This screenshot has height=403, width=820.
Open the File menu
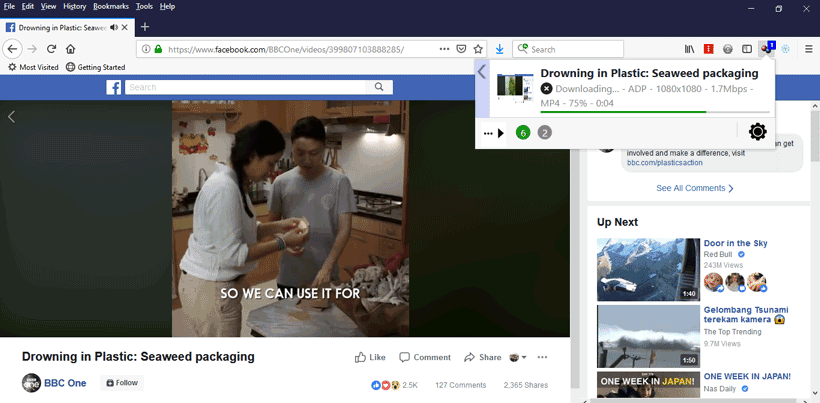(x=9, y=7)
